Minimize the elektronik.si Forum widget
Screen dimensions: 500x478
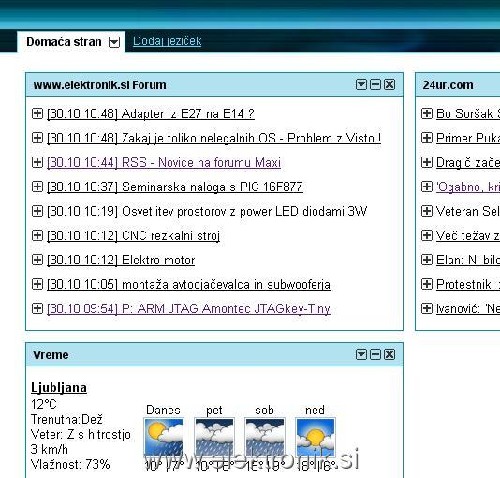pos(375,85)
